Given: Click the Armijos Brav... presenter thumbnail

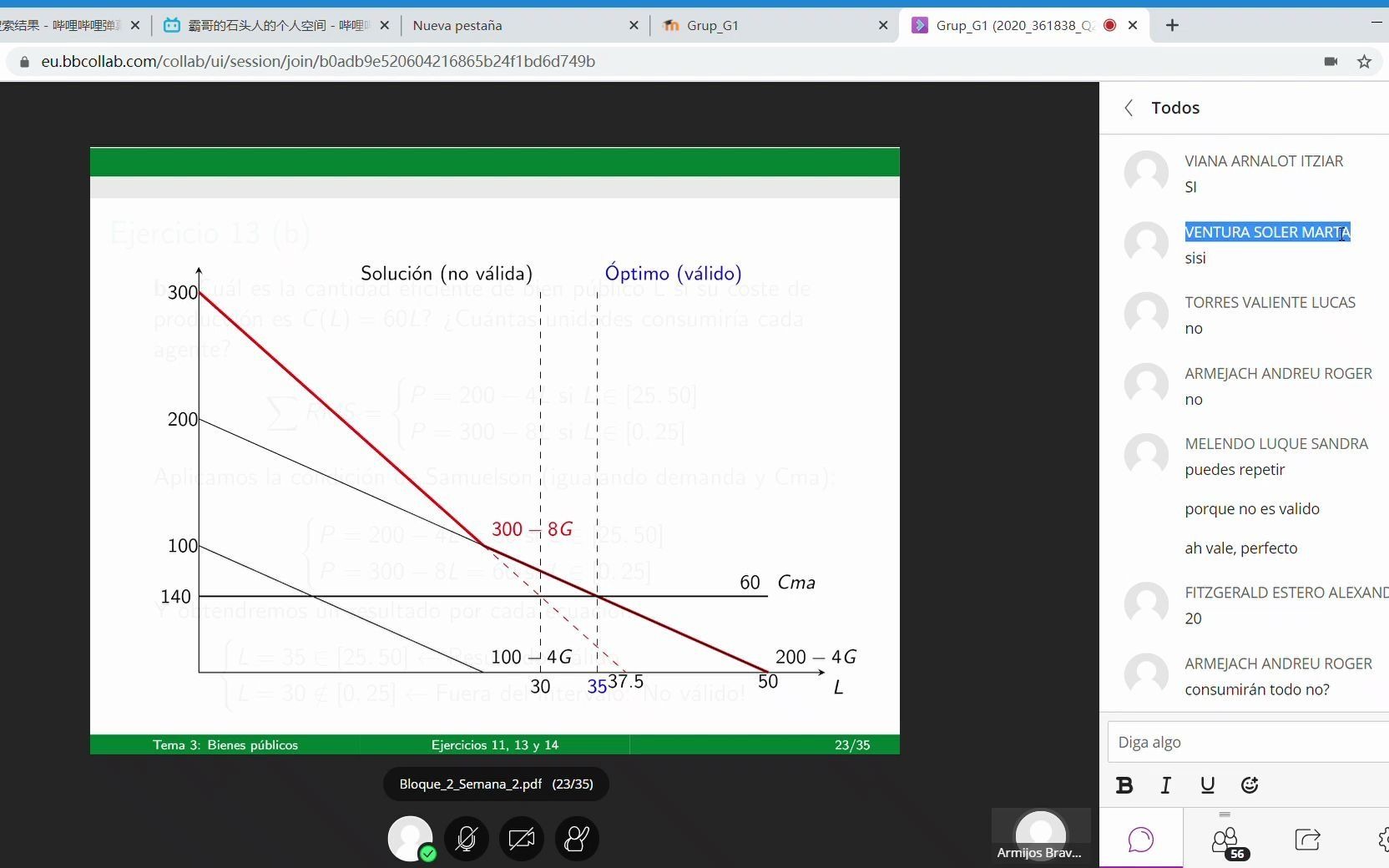Looking at the screenshot, I should [1040, 835].
